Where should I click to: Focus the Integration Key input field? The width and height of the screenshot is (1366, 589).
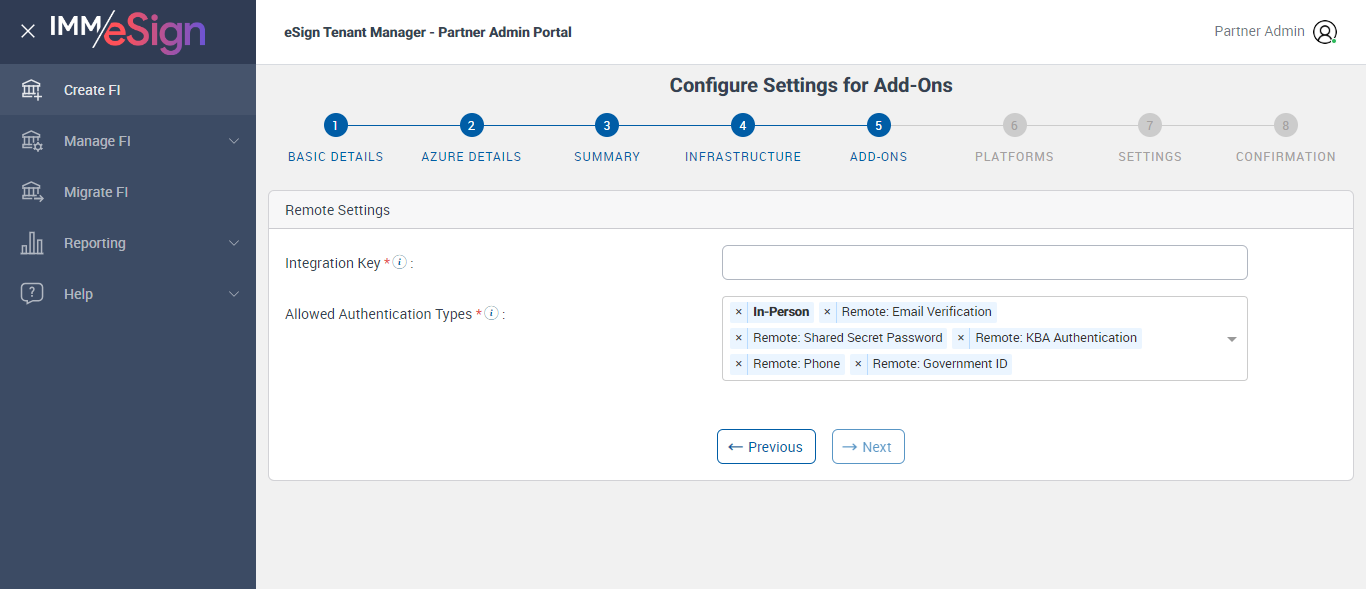click(x=984, y=263)
